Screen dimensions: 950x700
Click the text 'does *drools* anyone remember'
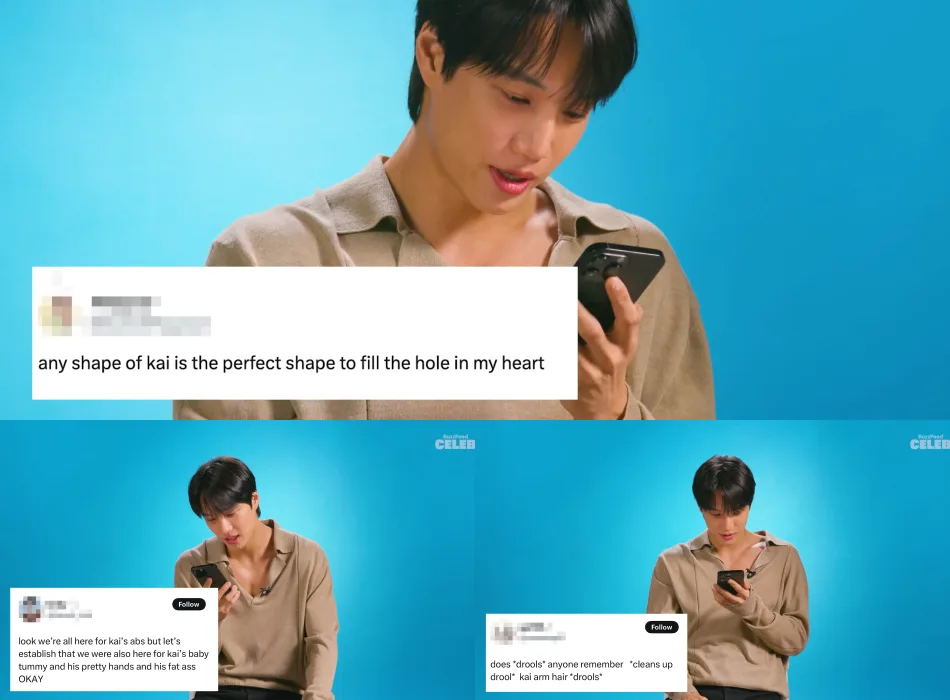[557, 665]
